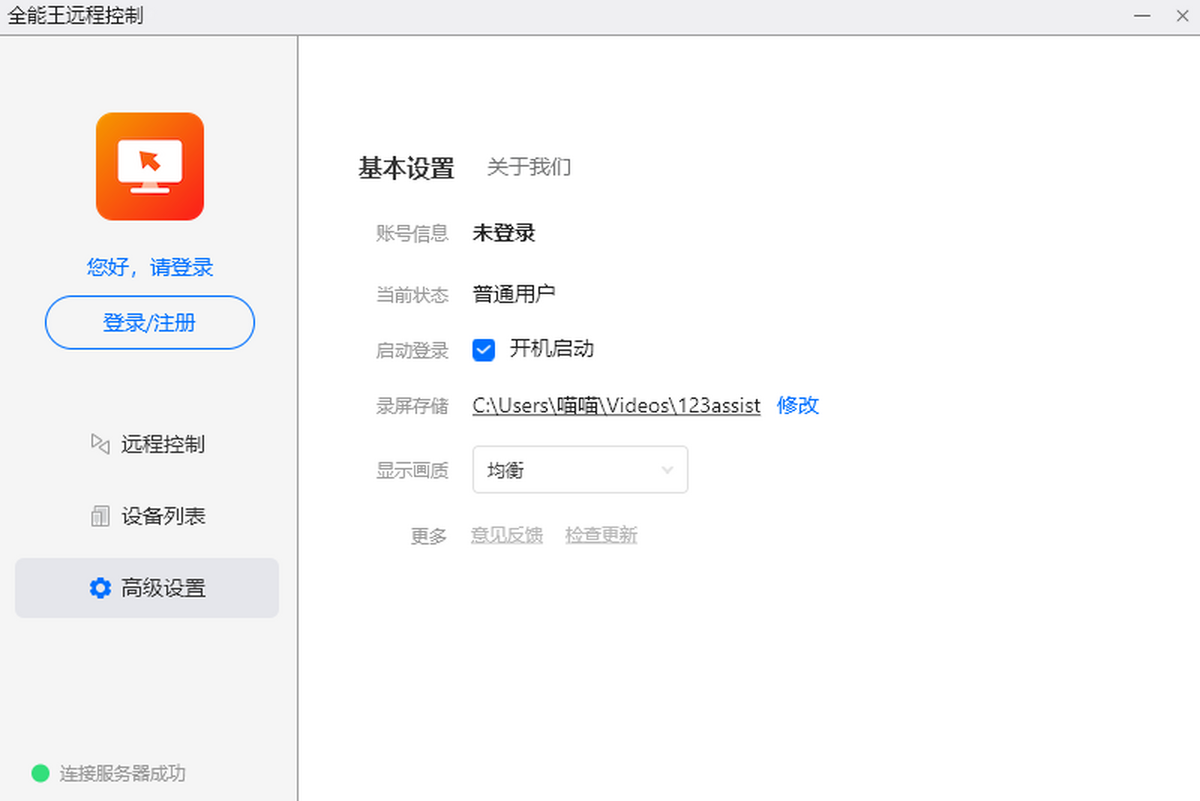Click the 登录/注册 button

(x=149, y=322)
